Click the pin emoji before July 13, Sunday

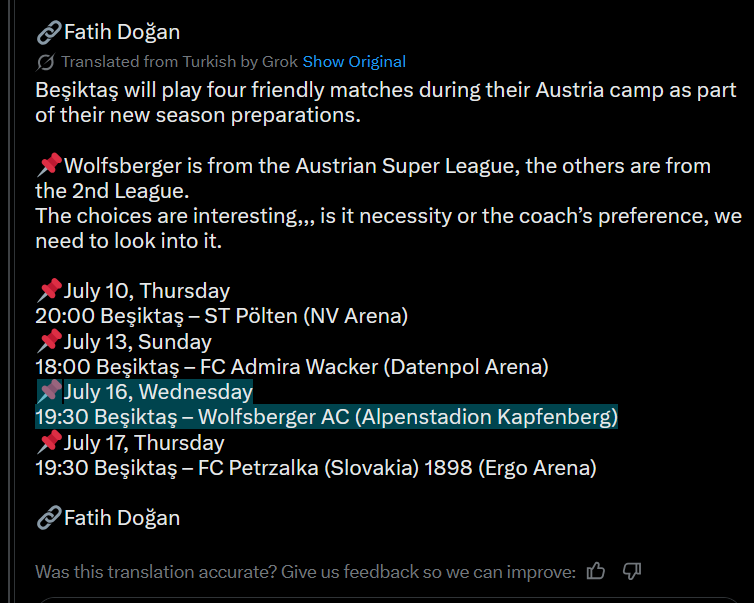pyautogui.click(x=49, y=342)
